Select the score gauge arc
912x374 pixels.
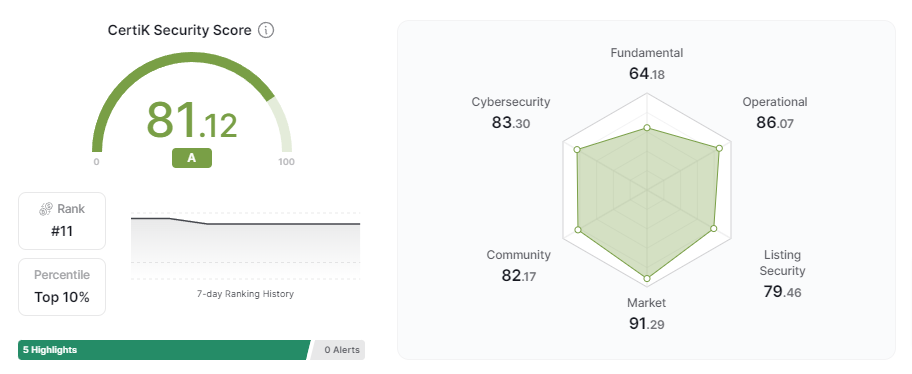(x=192, y=102)
